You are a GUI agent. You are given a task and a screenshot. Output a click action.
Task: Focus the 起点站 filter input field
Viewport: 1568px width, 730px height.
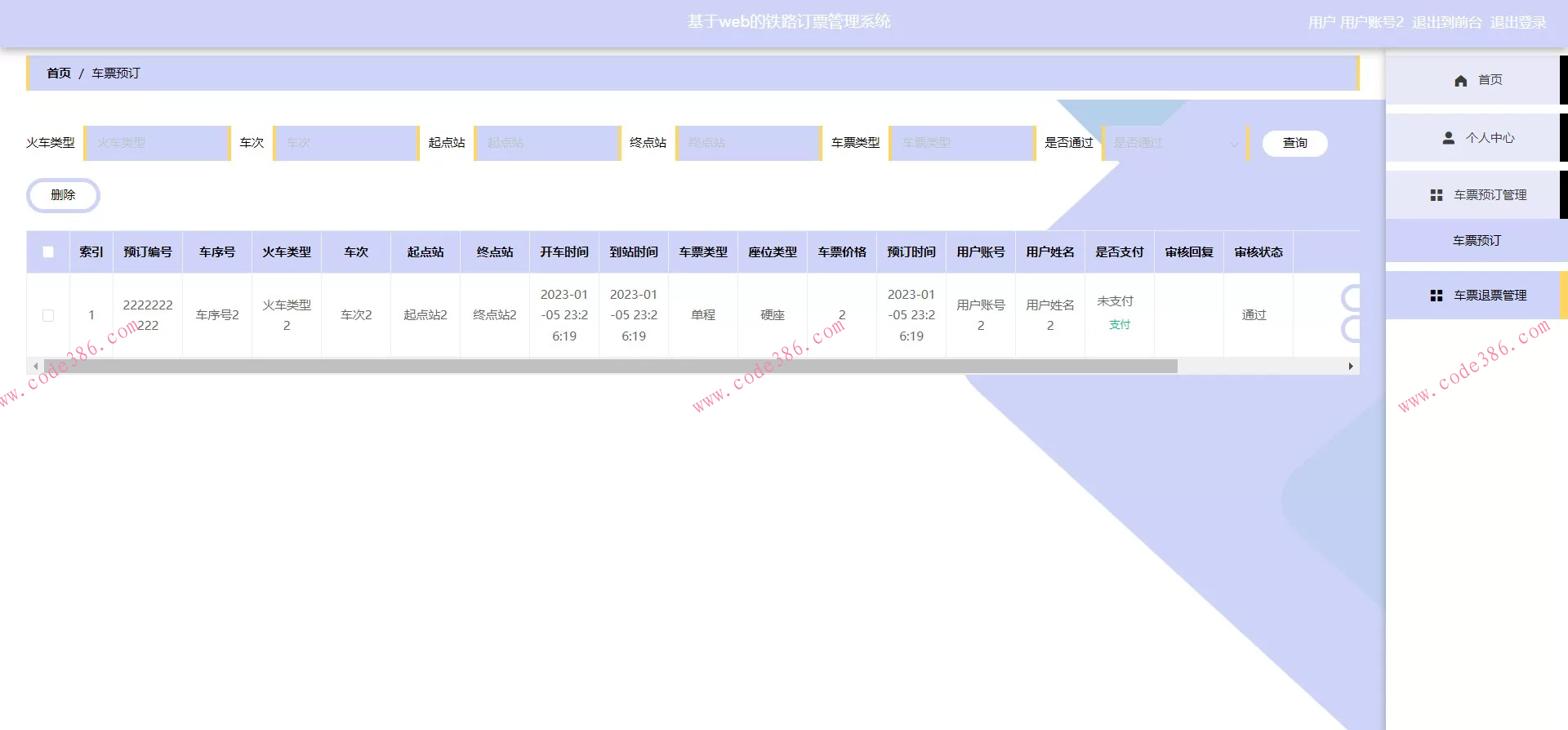coord(547,143)
